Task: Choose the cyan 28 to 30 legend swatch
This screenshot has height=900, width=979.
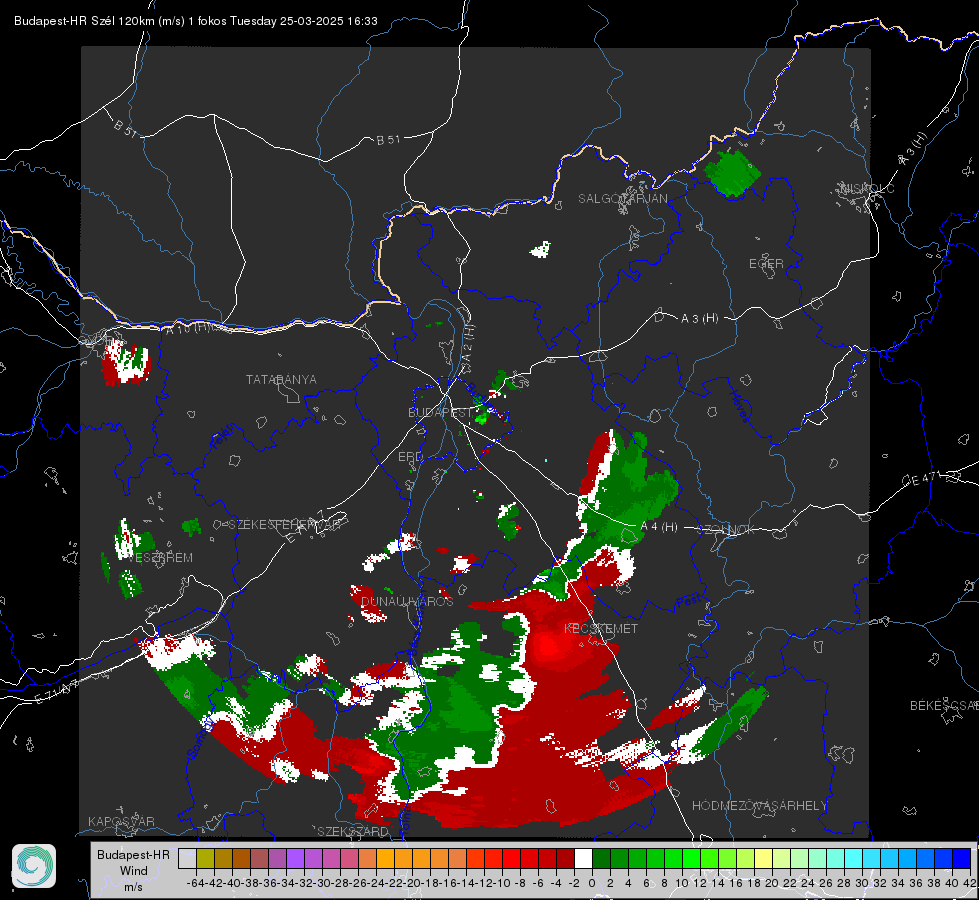Action: coord(854,859)
